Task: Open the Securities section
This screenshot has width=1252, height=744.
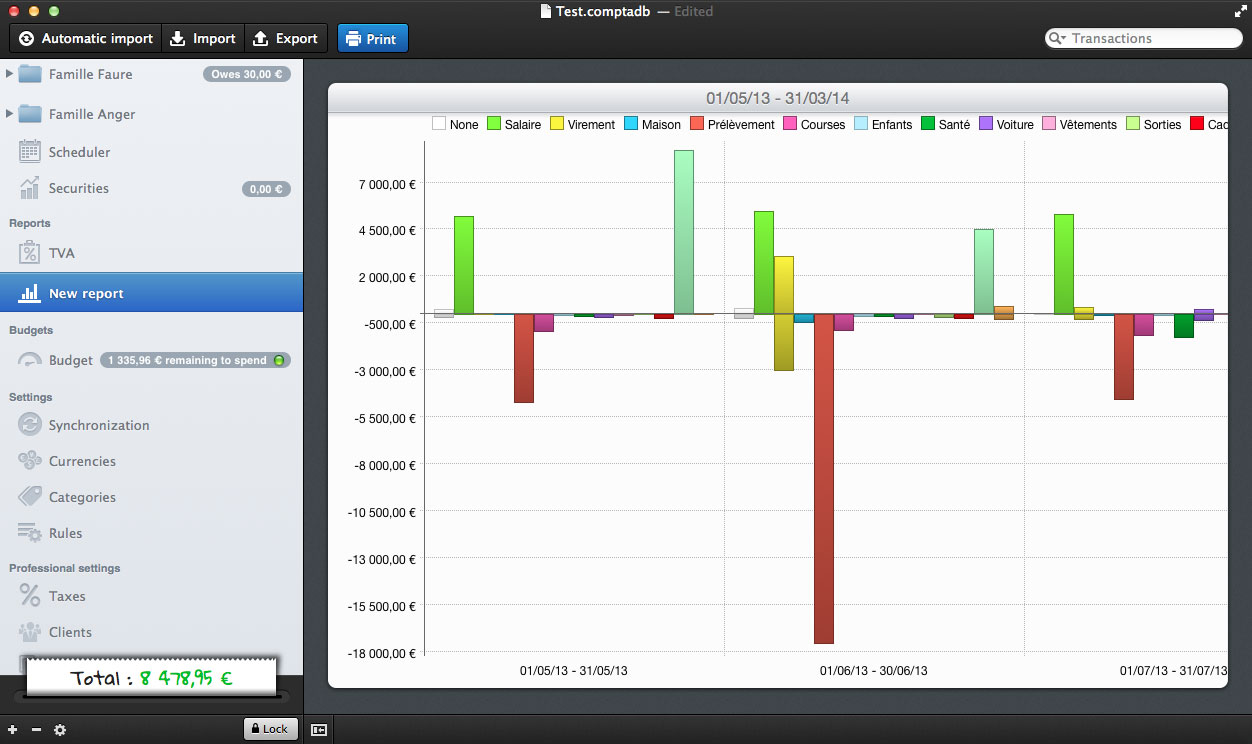Action: point(78,188)
